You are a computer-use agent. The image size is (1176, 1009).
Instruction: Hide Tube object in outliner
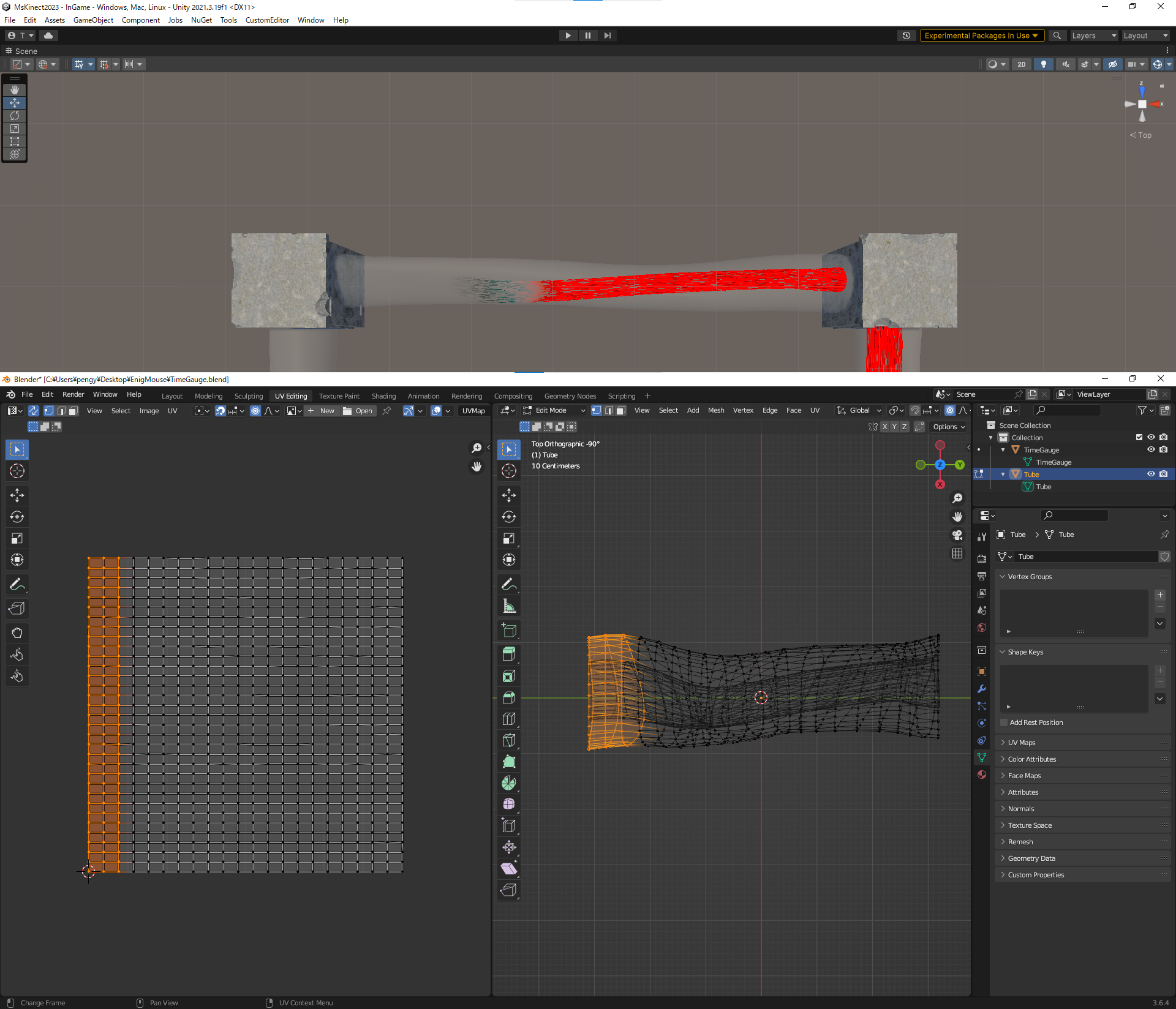point(1151,474)
